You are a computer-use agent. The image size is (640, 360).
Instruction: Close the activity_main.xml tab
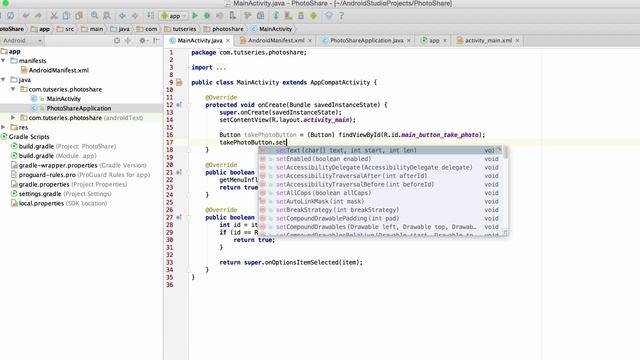[x=517, y=40]
